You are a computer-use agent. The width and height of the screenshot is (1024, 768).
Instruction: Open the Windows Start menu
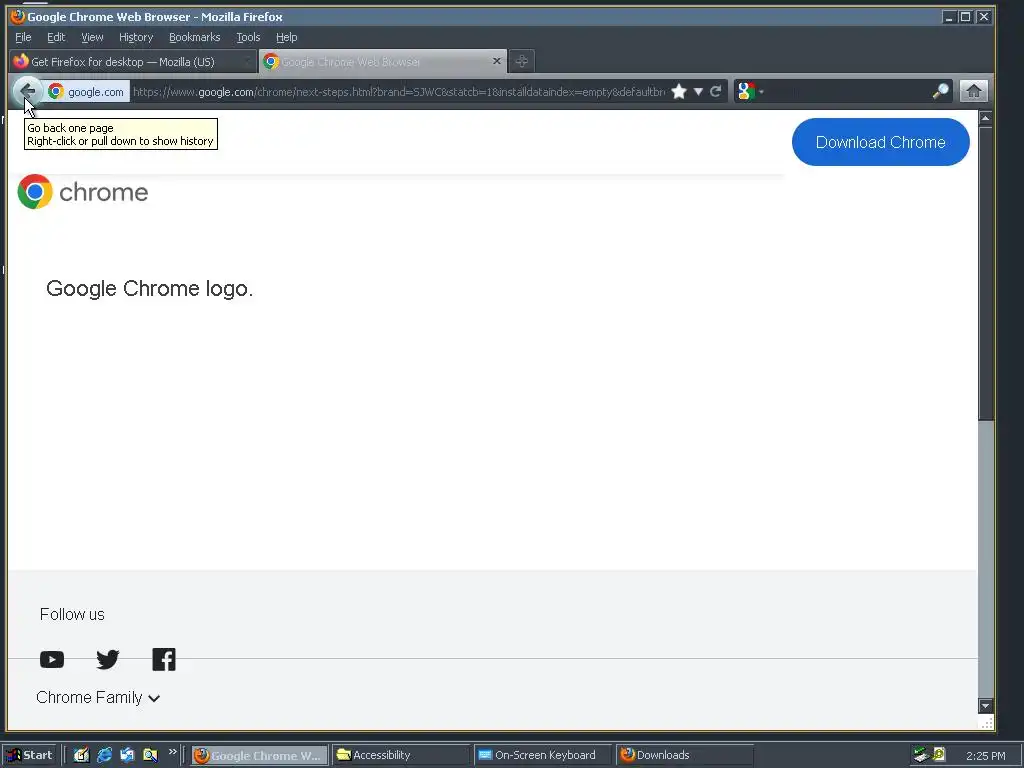pos(30,755)
